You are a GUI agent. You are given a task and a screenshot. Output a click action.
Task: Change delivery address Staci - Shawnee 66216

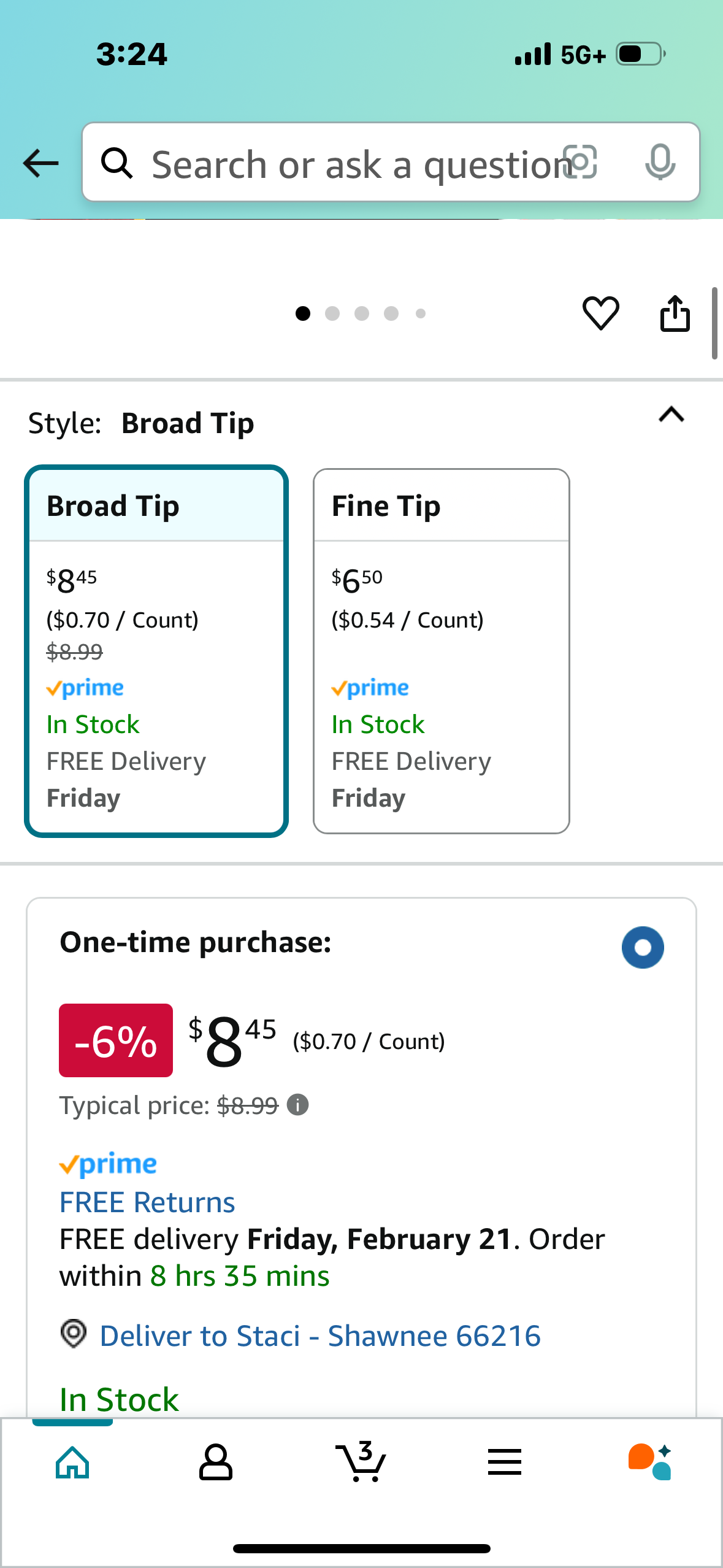(320, 1335)
